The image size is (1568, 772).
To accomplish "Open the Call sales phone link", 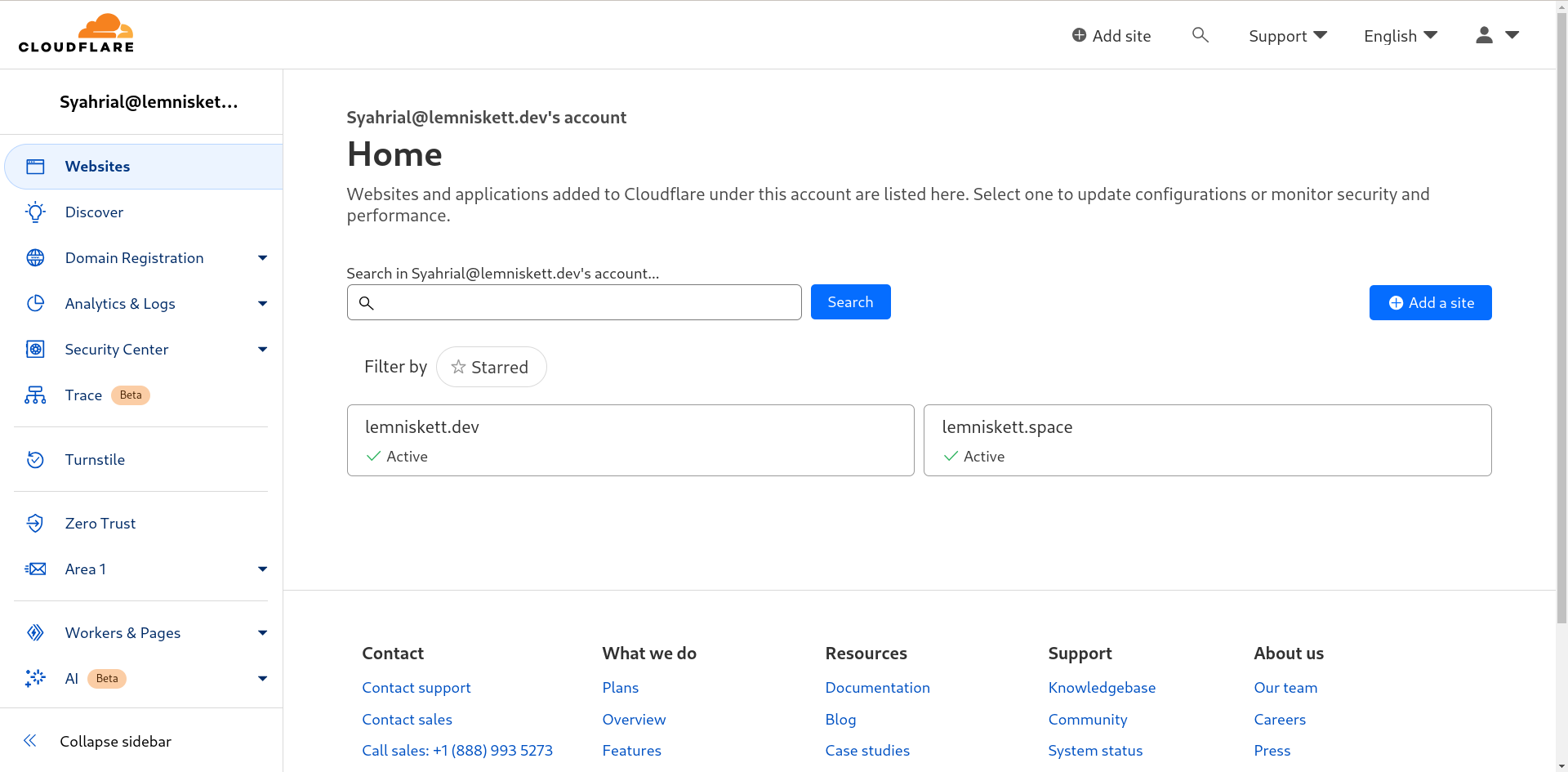I will 457,751.
